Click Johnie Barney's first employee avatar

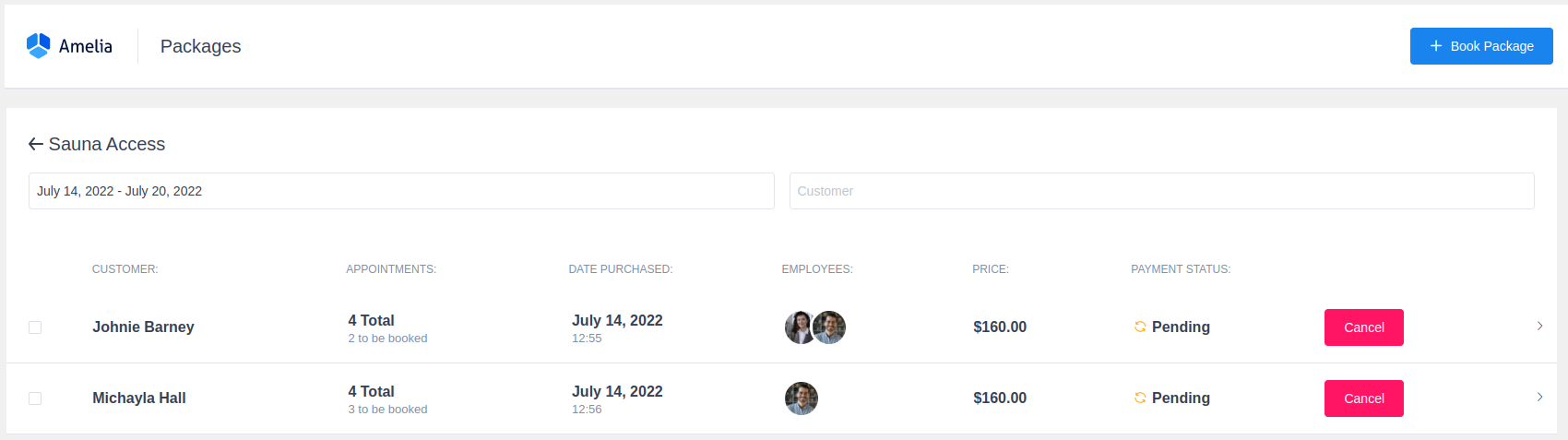(798, 327)
